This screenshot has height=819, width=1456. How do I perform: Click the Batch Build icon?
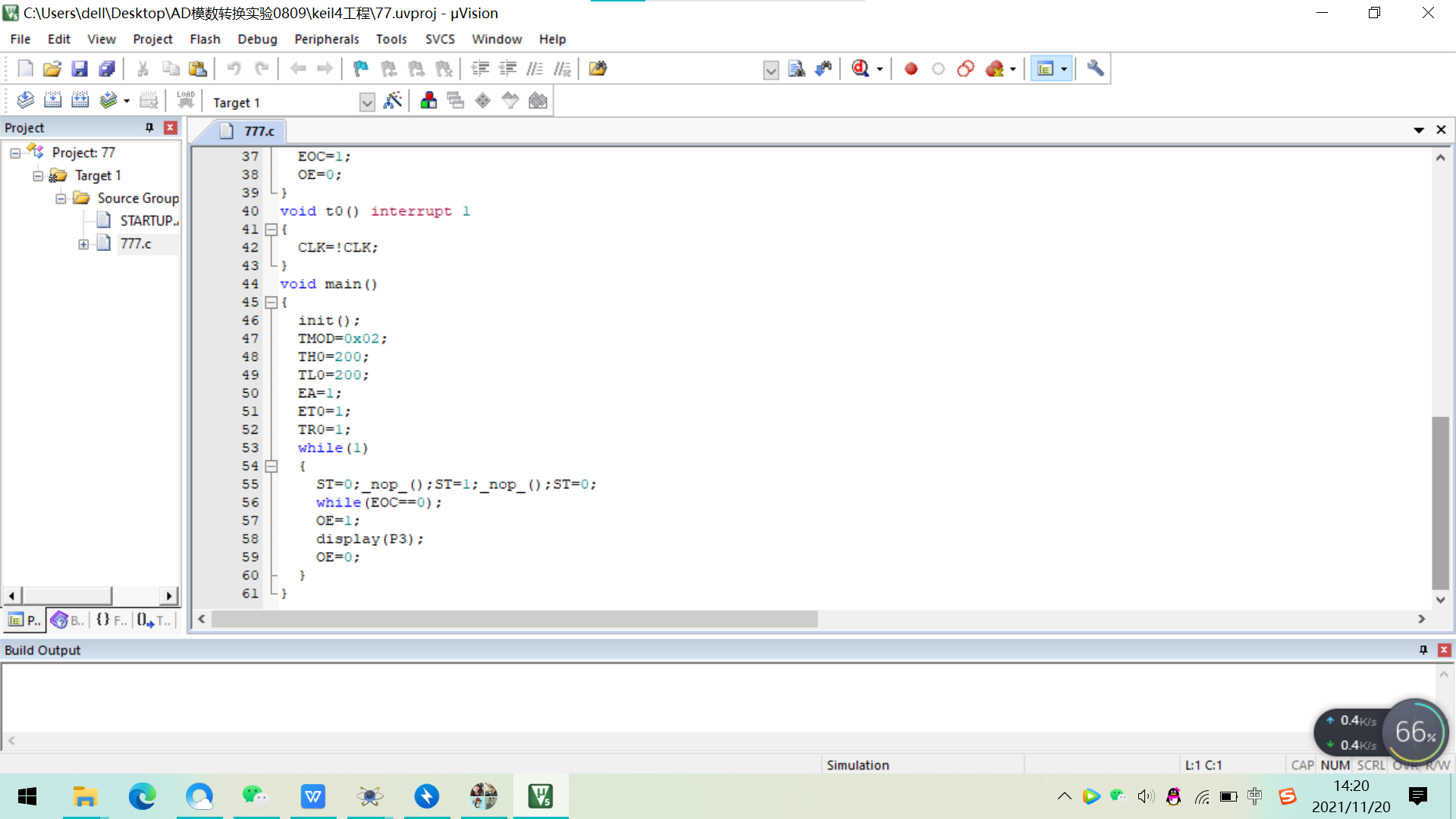(x=108, y=100)
